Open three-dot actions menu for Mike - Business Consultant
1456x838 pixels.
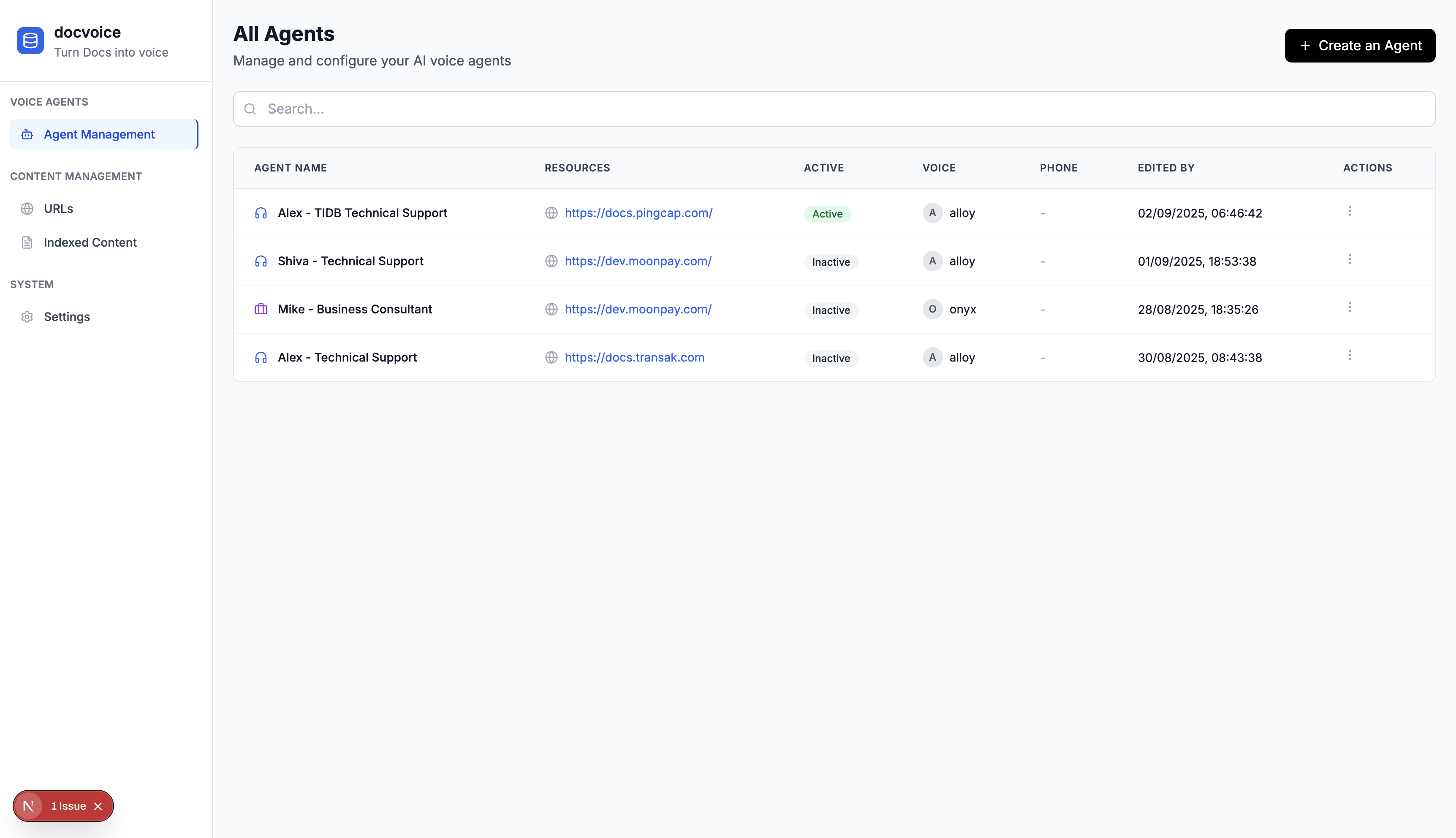[x=1349, y=307]
